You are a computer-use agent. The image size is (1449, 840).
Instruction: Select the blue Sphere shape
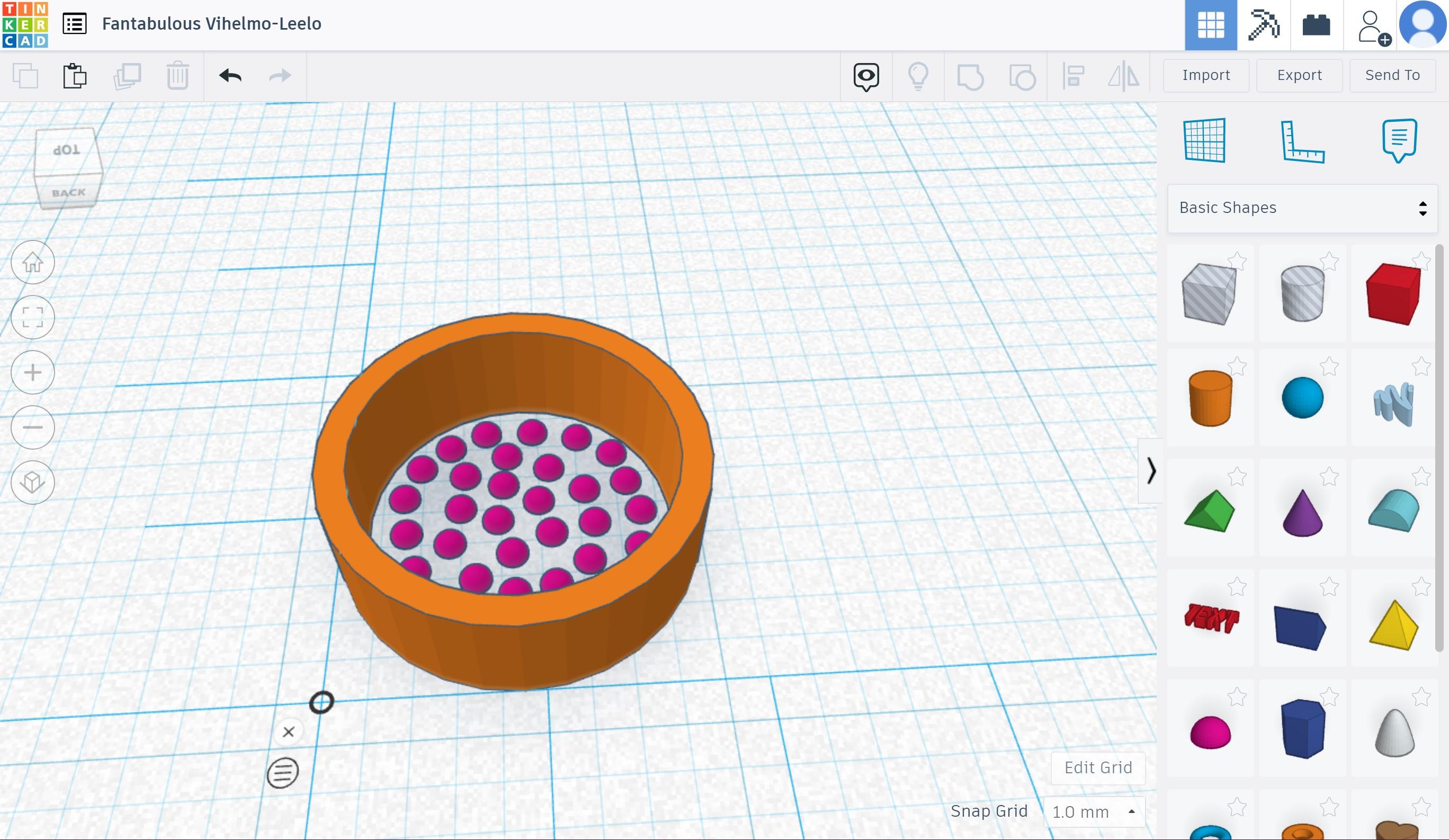click(1302, 398)
